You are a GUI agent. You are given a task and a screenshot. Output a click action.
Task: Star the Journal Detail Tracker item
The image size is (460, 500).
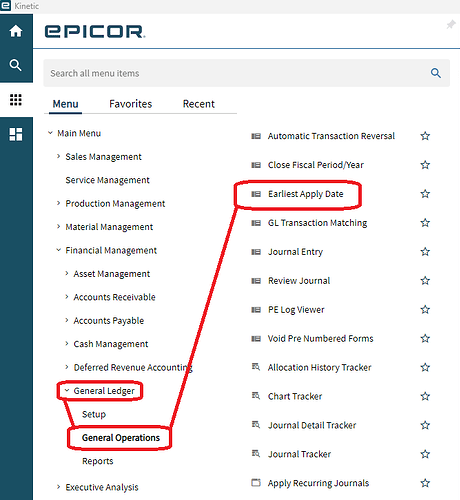coord(425,425)
